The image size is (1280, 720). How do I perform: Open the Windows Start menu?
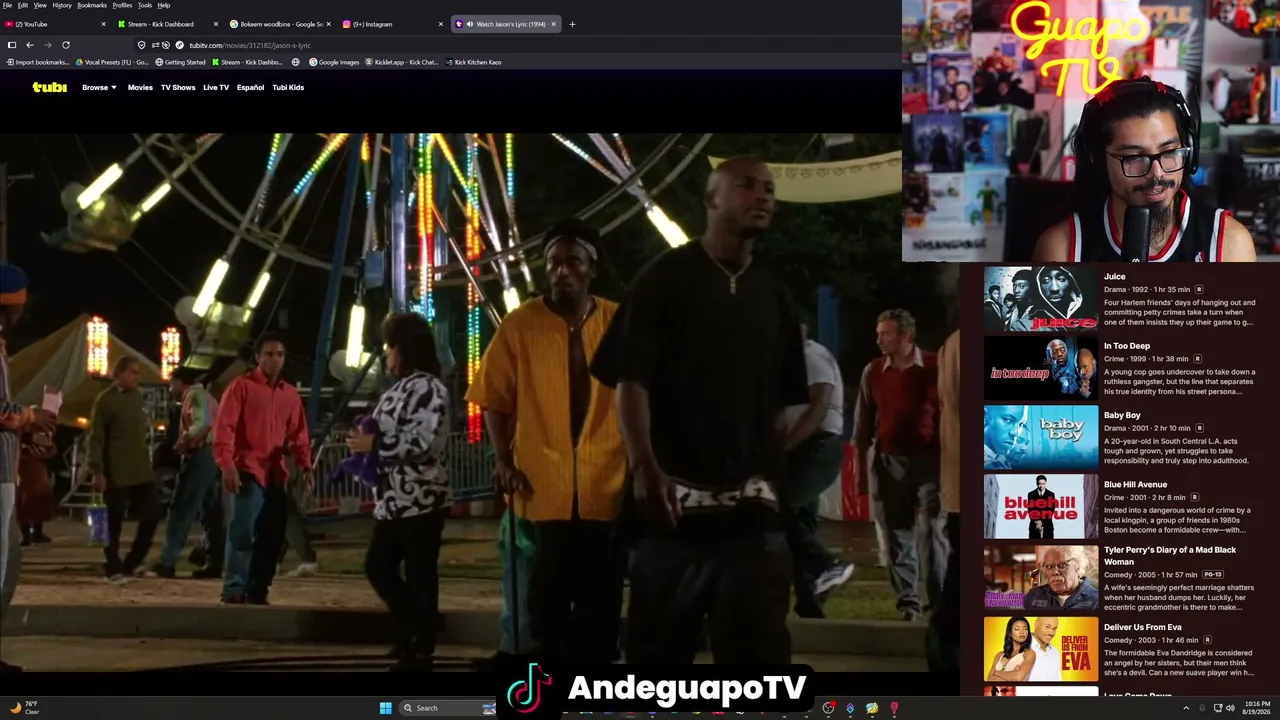pyautogui.click(x=385, y=708)
